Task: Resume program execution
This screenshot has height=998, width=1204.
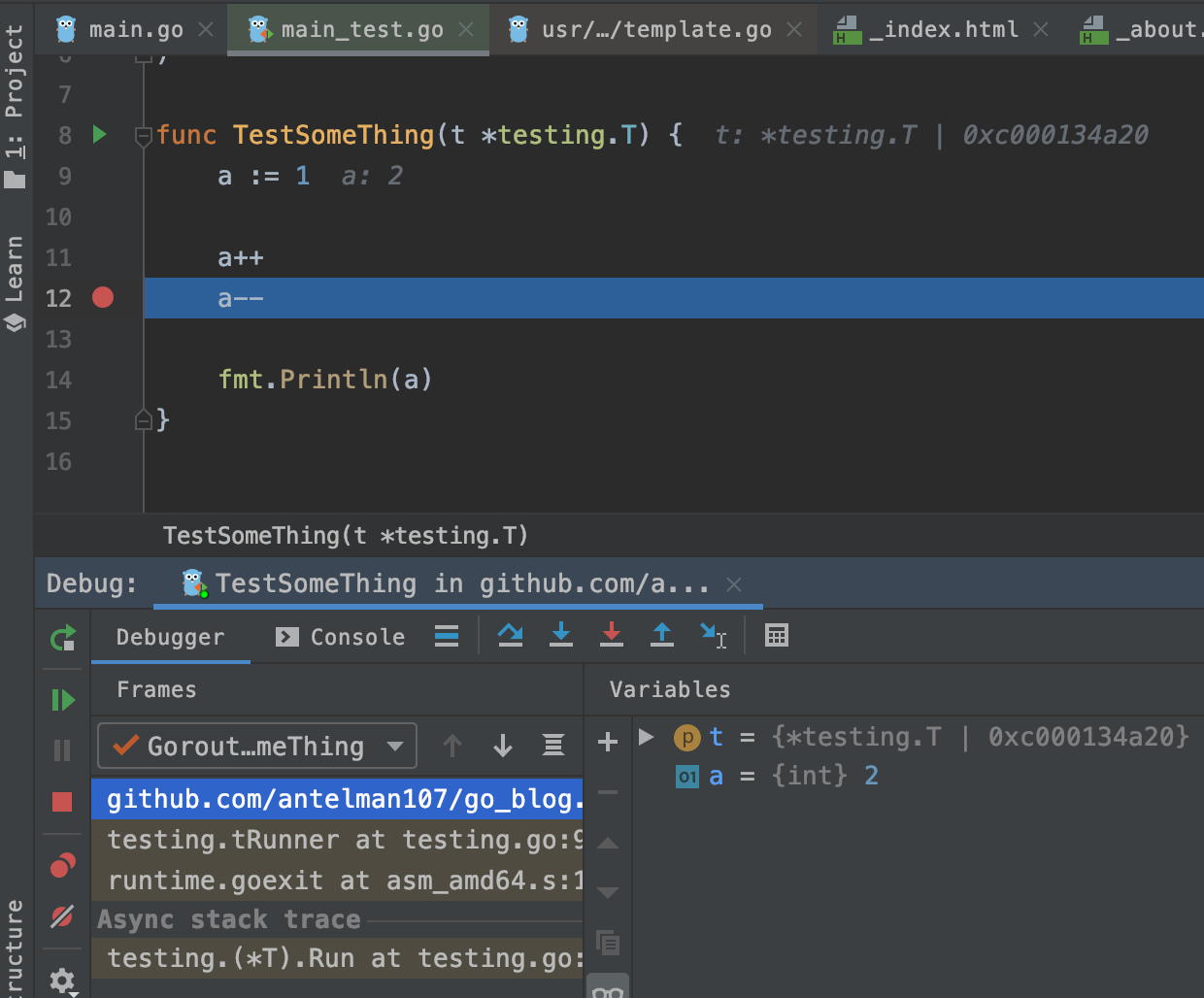Action: pos(63,700)
